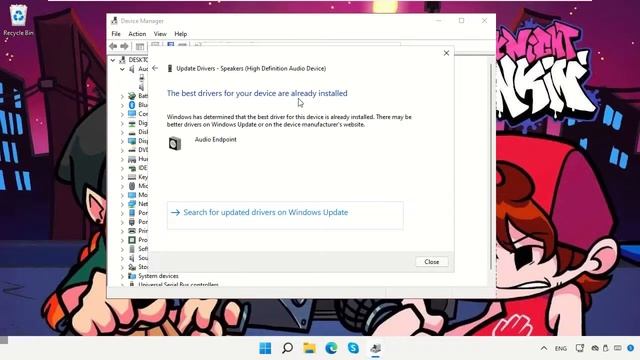
Task: Open Recycle Bin on desktop
Action: (18, 20)
